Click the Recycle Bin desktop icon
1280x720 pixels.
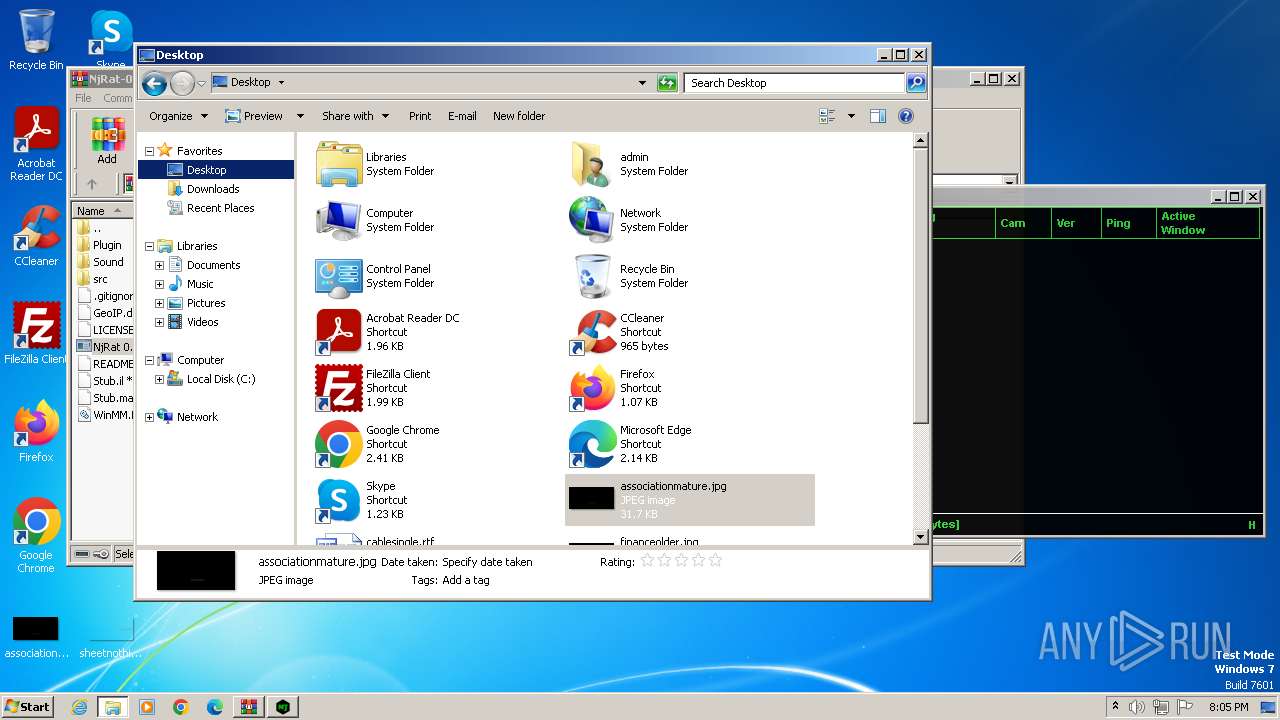[x=36, y=40]
